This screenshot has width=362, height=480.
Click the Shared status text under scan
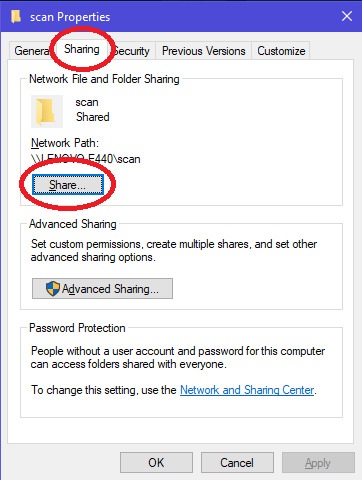[92, 117]
